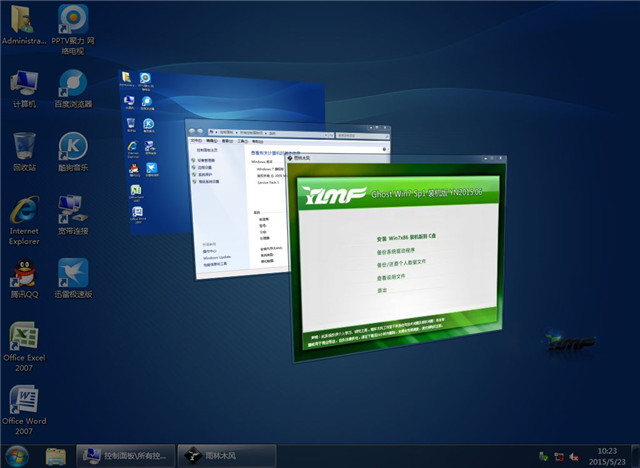Screen dimensions: 640x468
Task: Click 控制面板 segment in the address breadcrumb
Action: [x=226, y=132]
